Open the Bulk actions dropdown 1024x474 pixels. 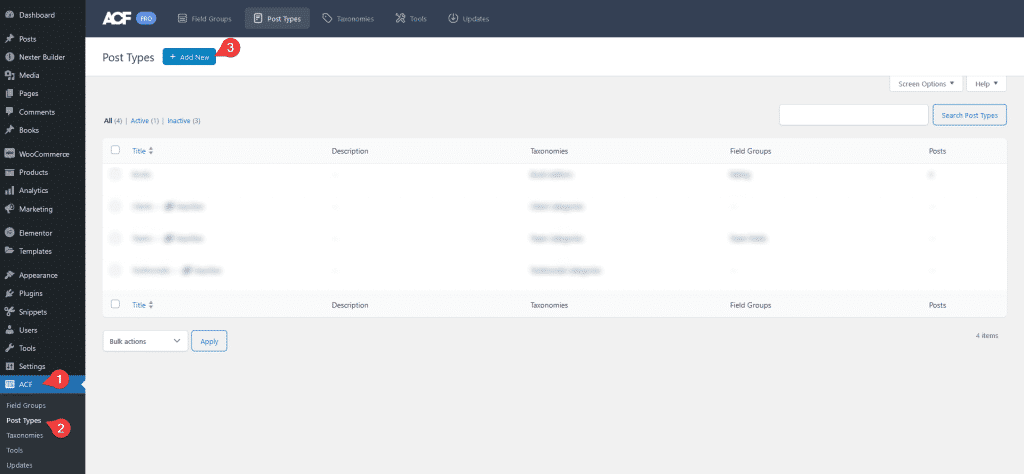click(145, 341)
